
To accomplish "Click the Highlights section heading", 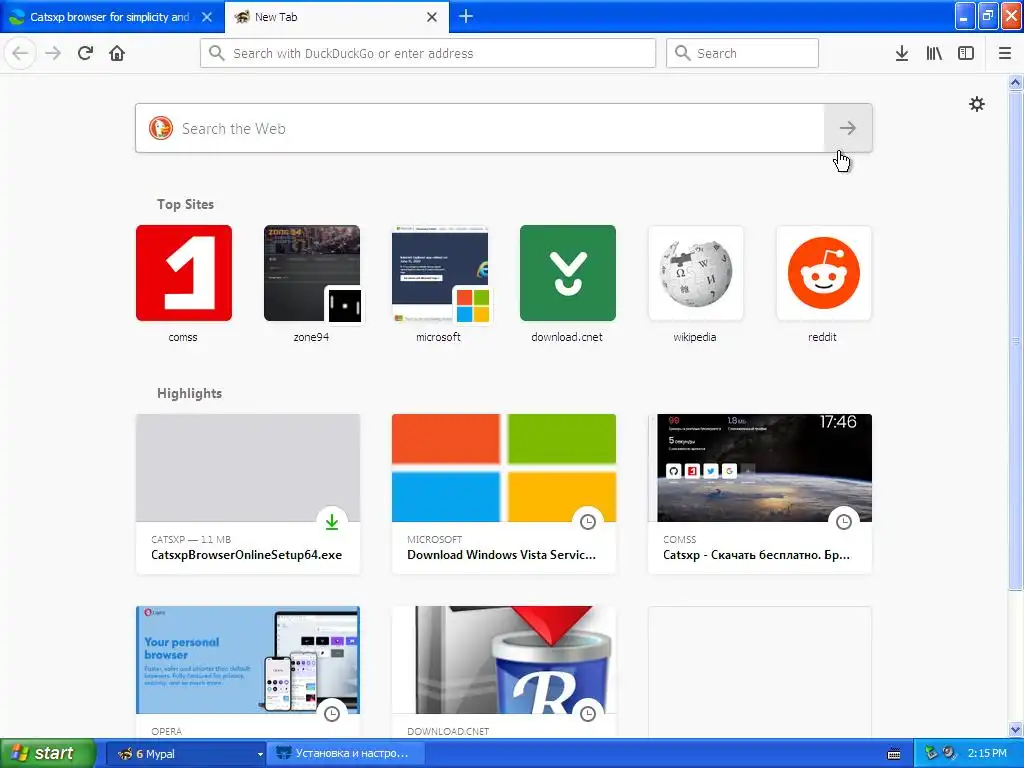I will 189,393.
